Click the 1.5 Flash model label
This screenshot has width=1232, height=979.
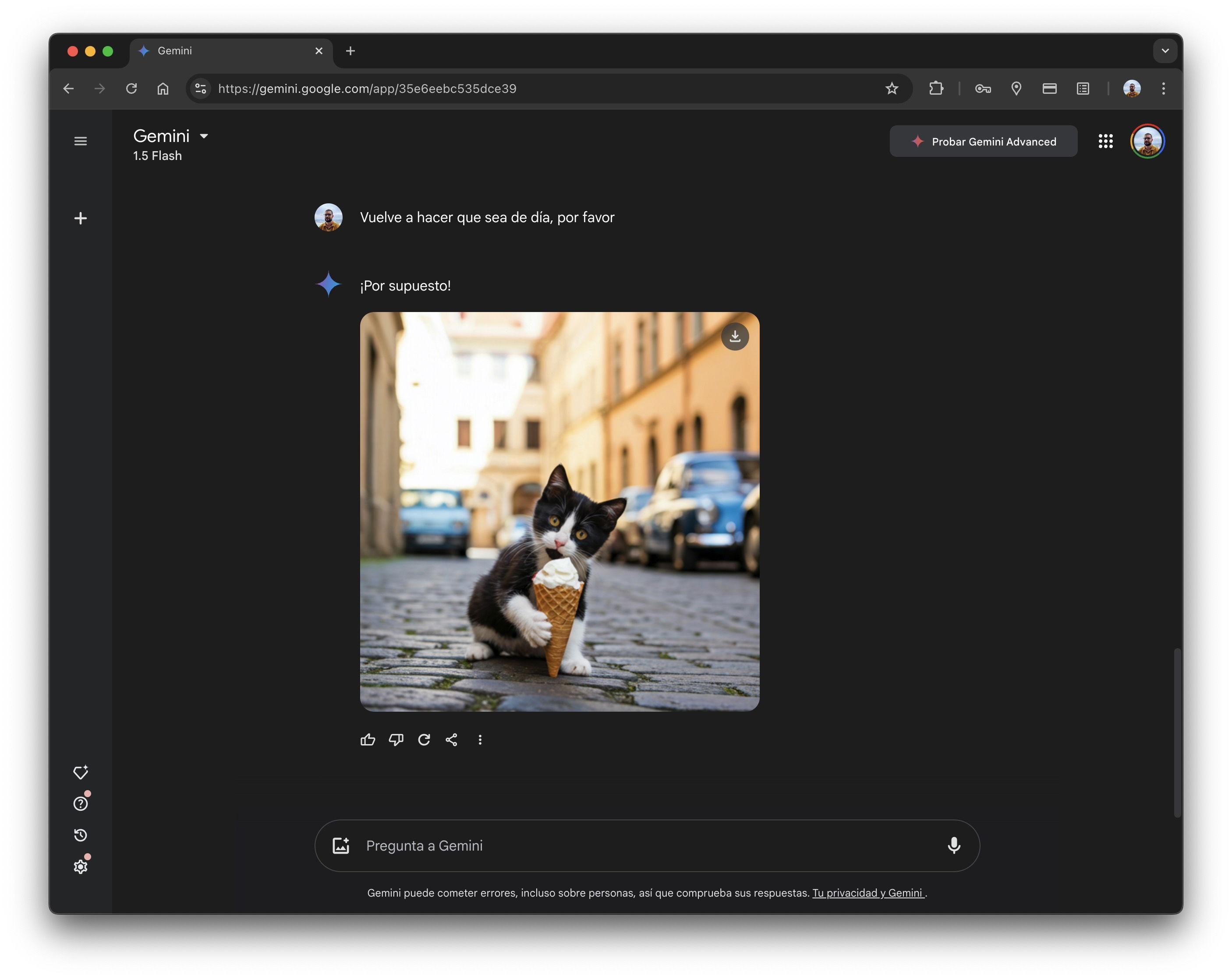[157, 156]
